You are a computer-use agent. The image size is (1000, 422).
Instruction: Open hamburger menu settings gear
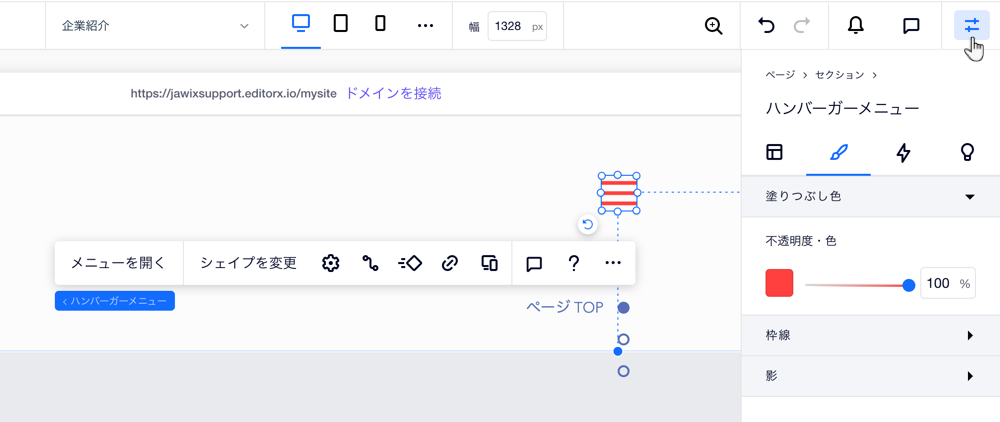(x=330, y=263)
